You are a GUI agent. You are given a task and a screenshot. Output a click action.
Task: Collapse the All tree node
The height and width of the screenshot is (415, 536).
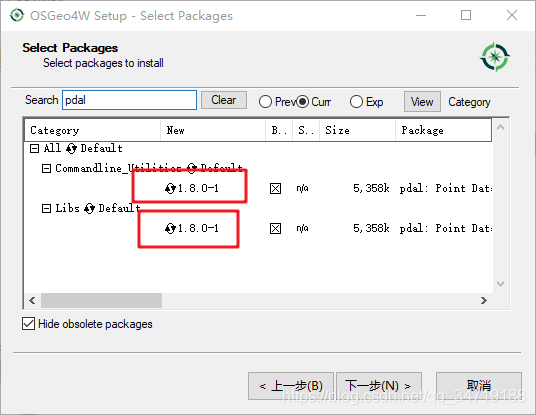point(35,148)
